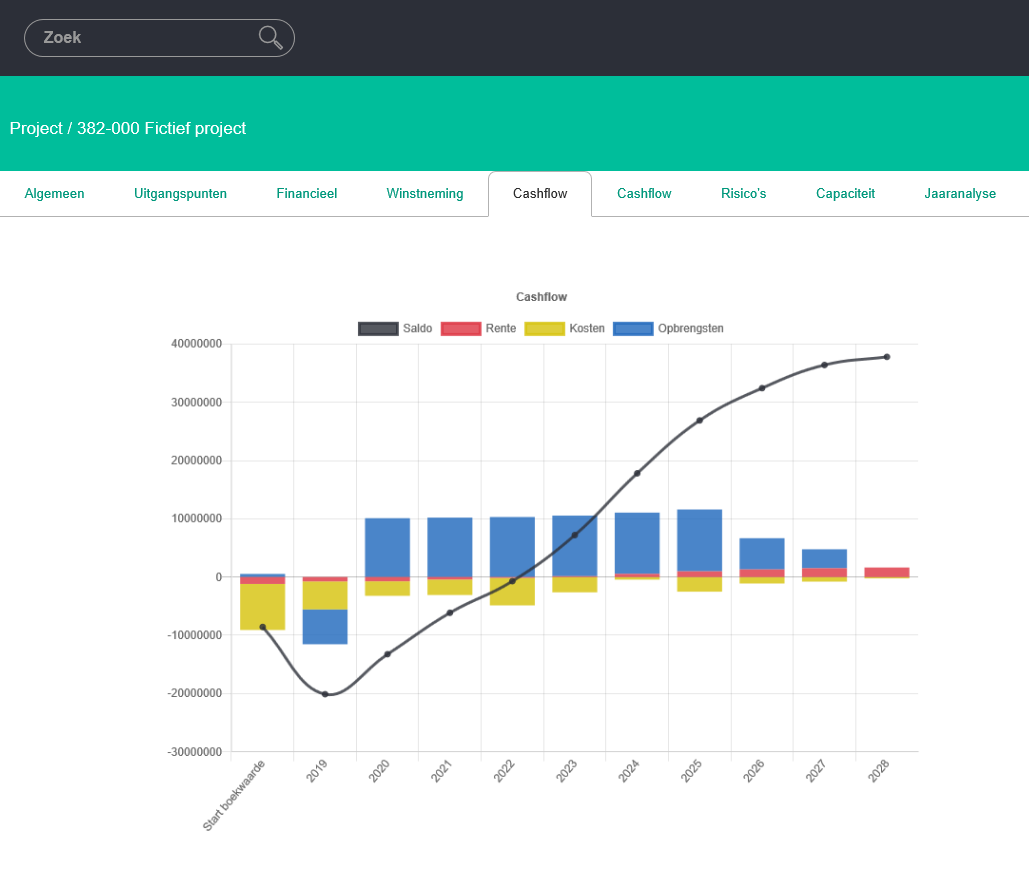Click the Project breadcrumb title
The width and height of the screenshot is (1029, 895).
pyautogui.click(x=128, y=128)
